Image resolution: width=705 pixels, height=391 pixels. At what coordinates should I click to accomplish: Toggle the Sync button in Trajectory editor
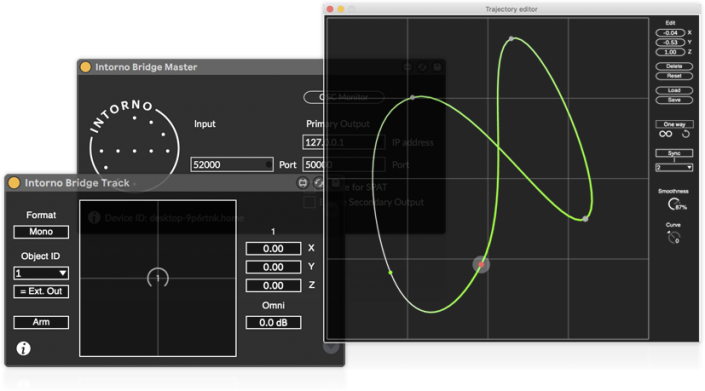pos(674,153)
